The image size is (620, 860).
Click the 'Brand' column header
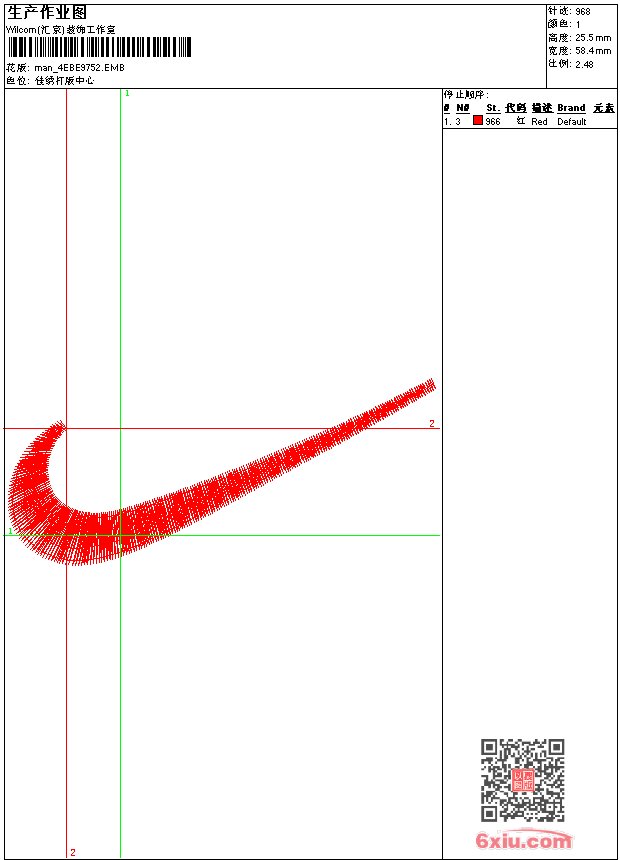[571, 108]
